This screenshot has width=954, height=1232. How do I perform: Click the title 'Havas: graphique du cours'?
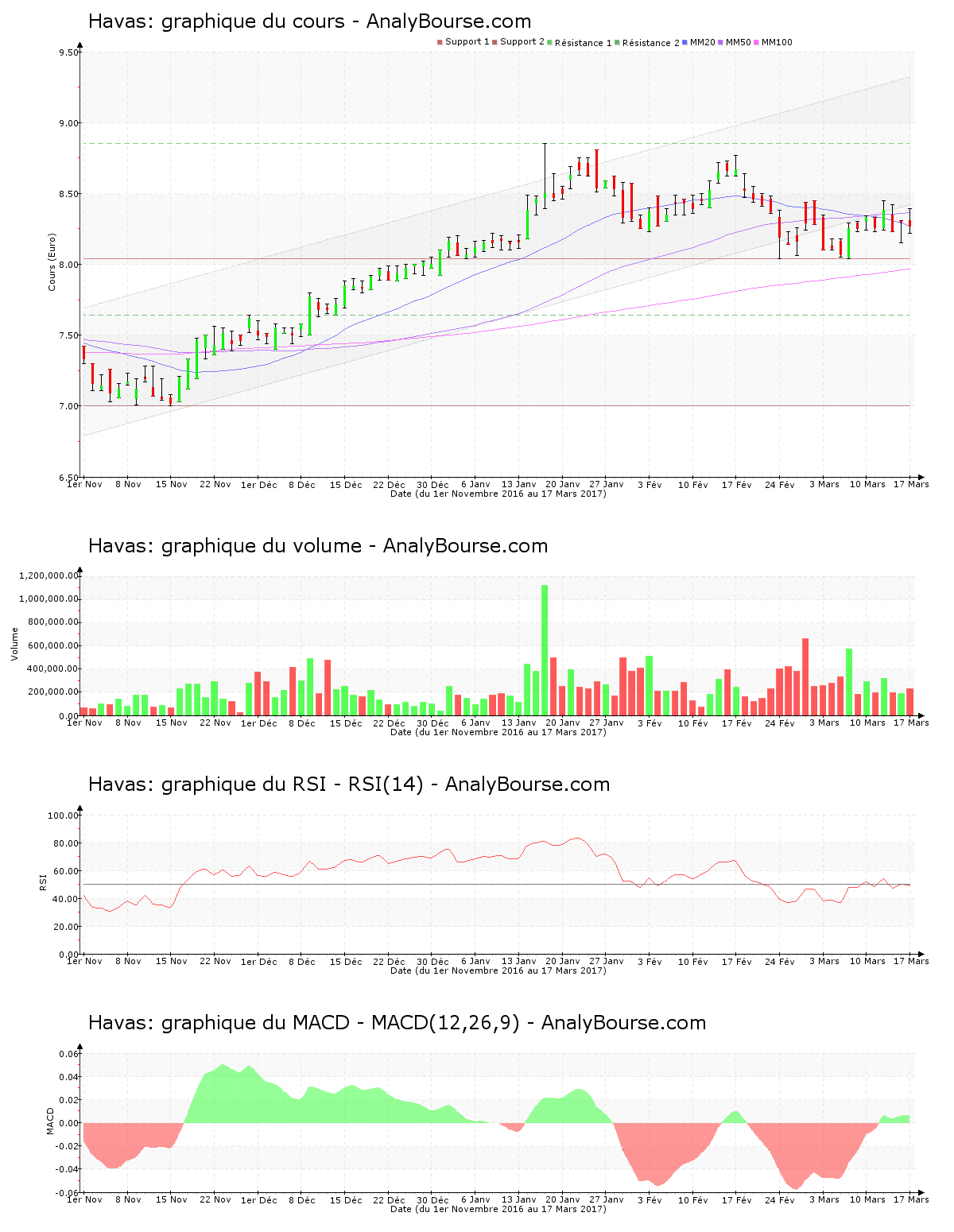(216, 21)
